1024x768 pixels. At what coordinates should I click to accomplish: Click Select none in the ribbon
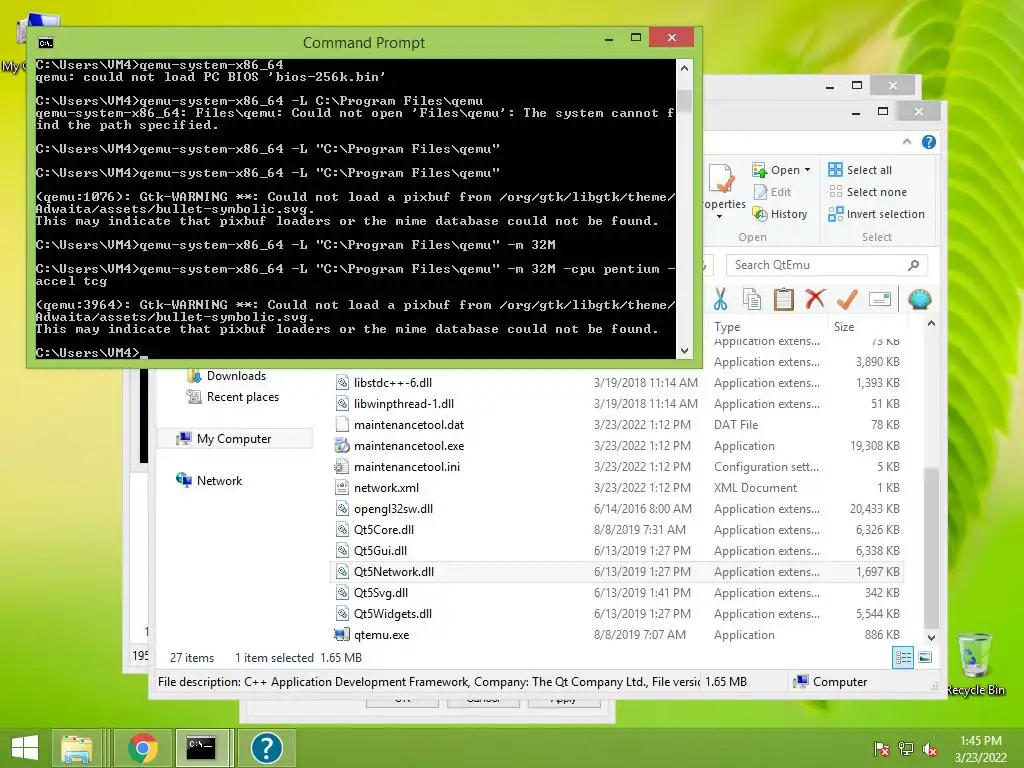coord(867,192)
